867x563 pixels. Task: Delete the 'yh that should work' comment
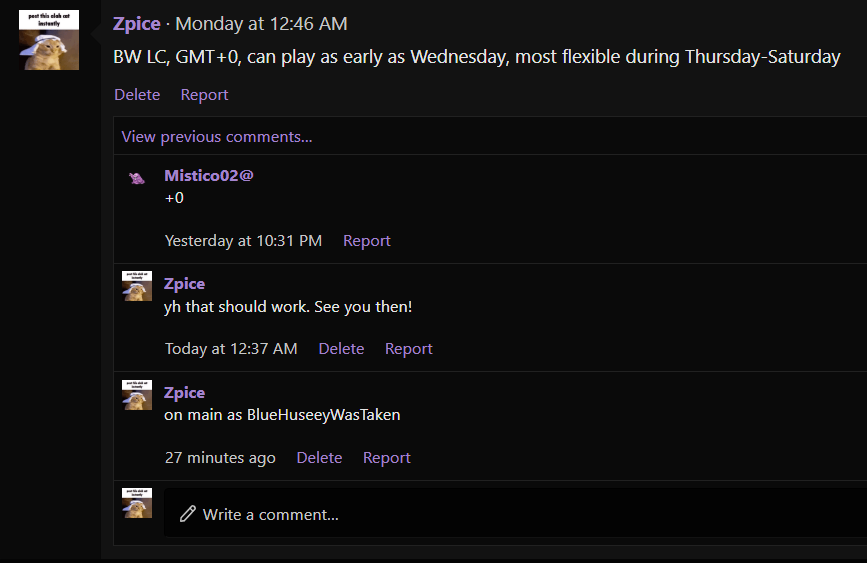[341, 349]
